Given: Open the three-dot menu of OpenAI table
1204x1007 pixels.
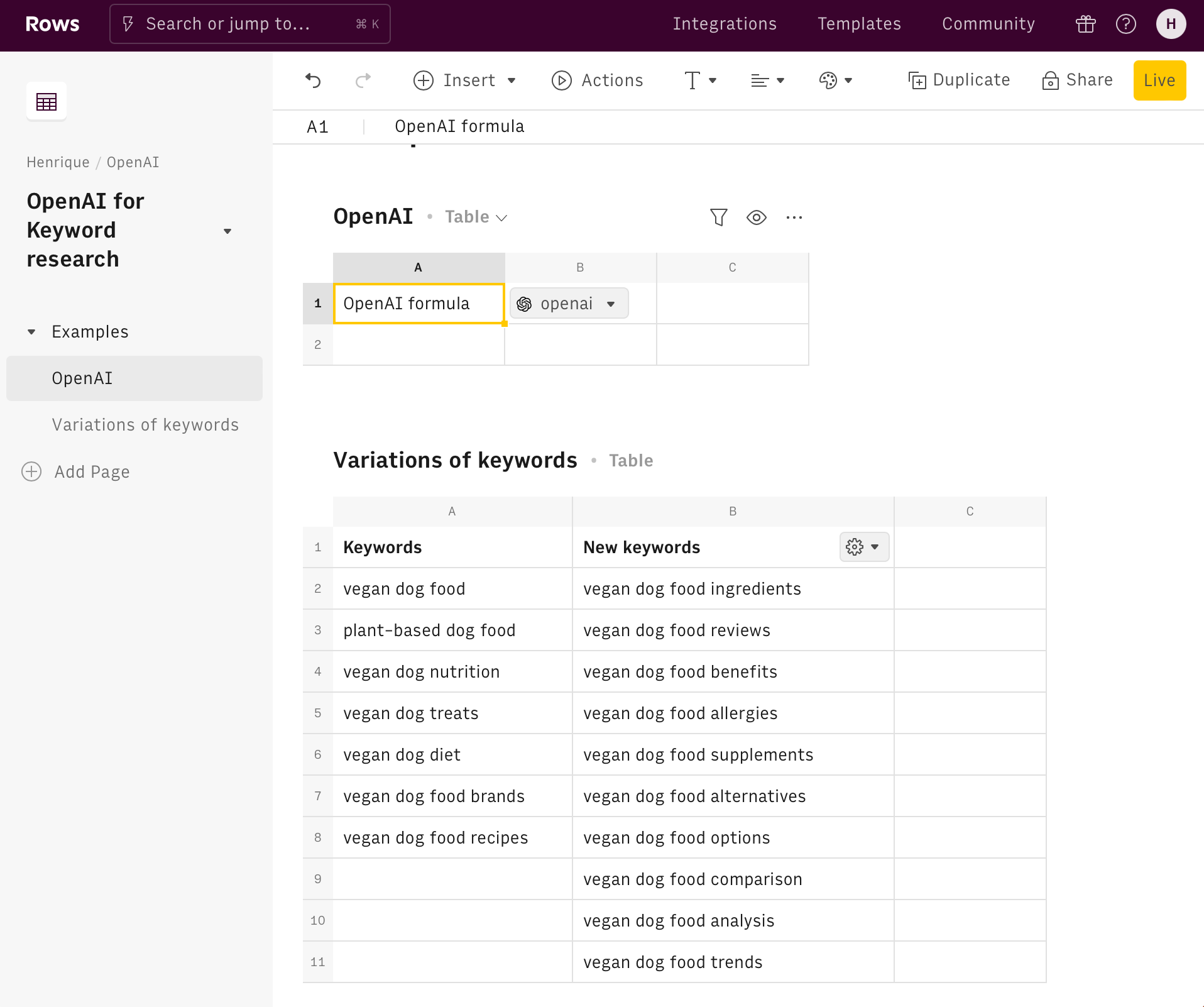Looking at the screenshot, I should [794, 217].
